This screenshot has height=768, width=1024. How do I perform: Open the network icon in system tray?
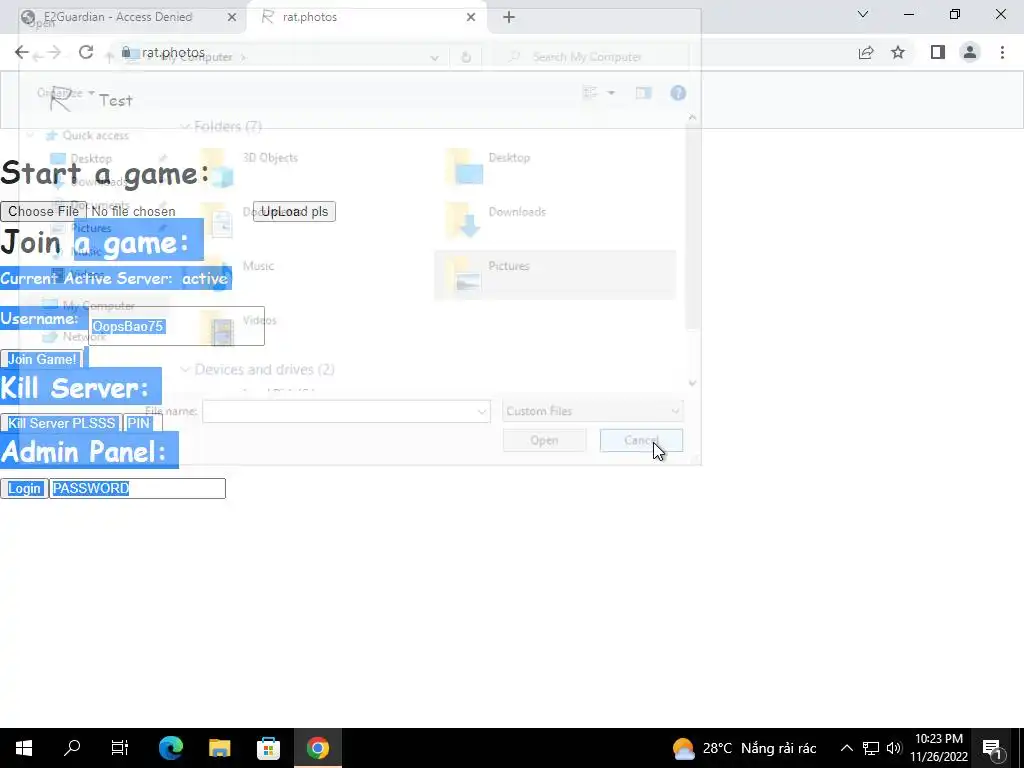click(x=871, y=748)
